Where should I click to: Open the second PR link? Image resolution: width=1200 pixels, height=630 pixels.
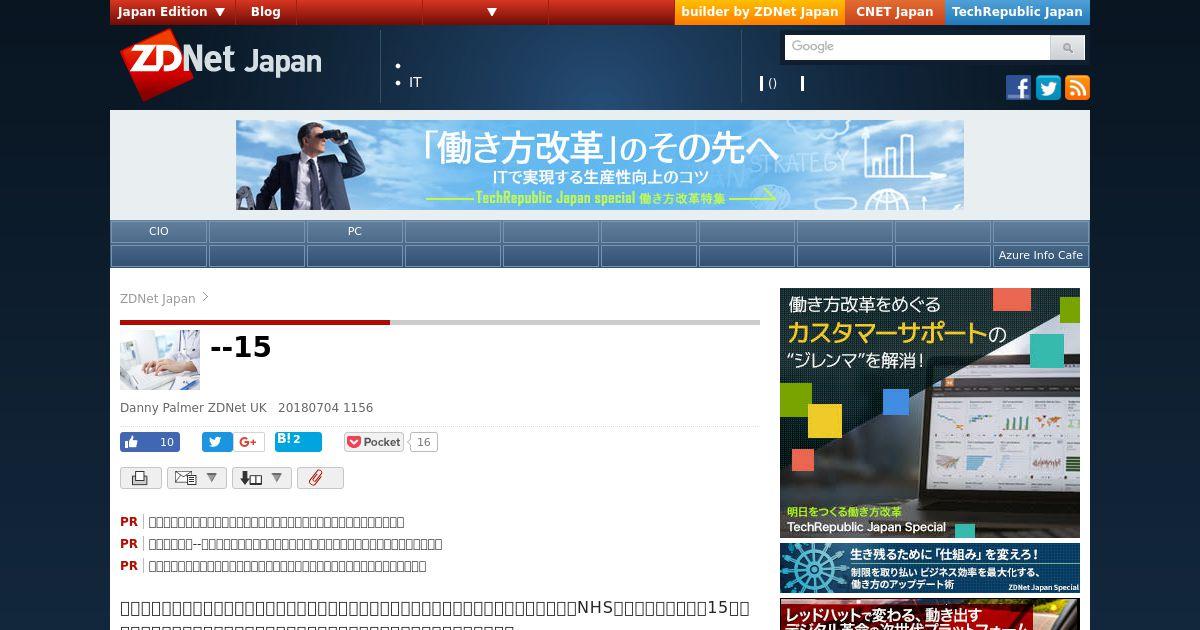[295, 544]
